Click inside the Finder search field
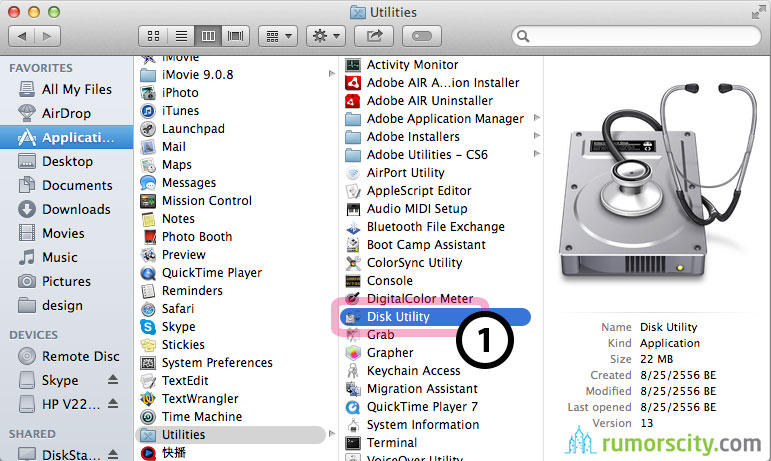Viewport: 771px width, 461px height. [636, 36]
